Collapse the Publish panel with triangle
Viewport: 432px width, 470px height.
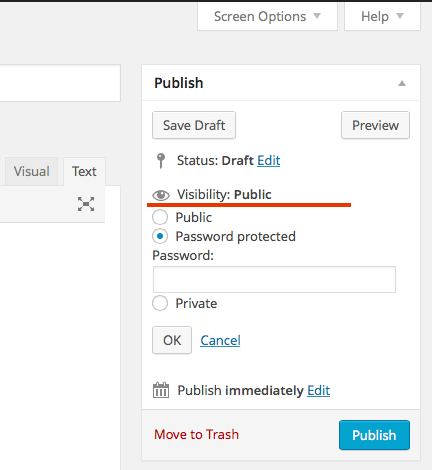point(402,83)
